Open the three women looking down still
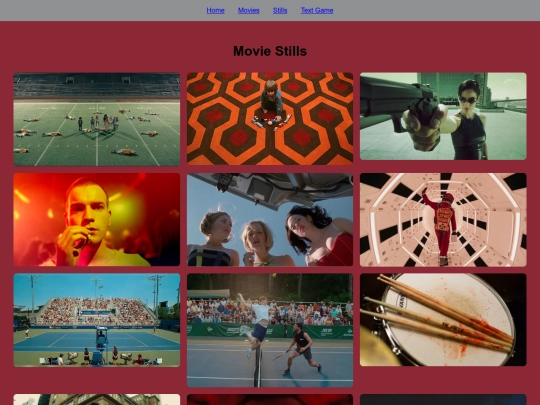The height and width of the screenshot is (405, 540). pyautogui.click(x=270, y=219)
